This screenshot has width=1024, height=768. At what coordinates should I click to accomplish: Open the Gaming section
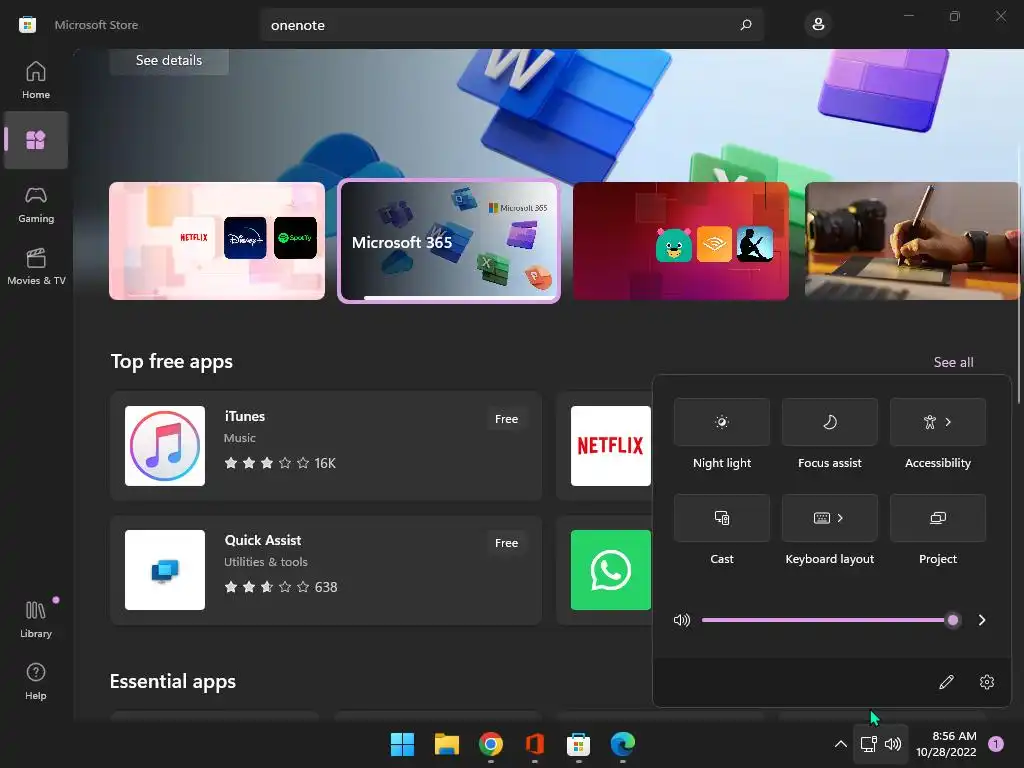pyautogui.click(x=36, y=204)
